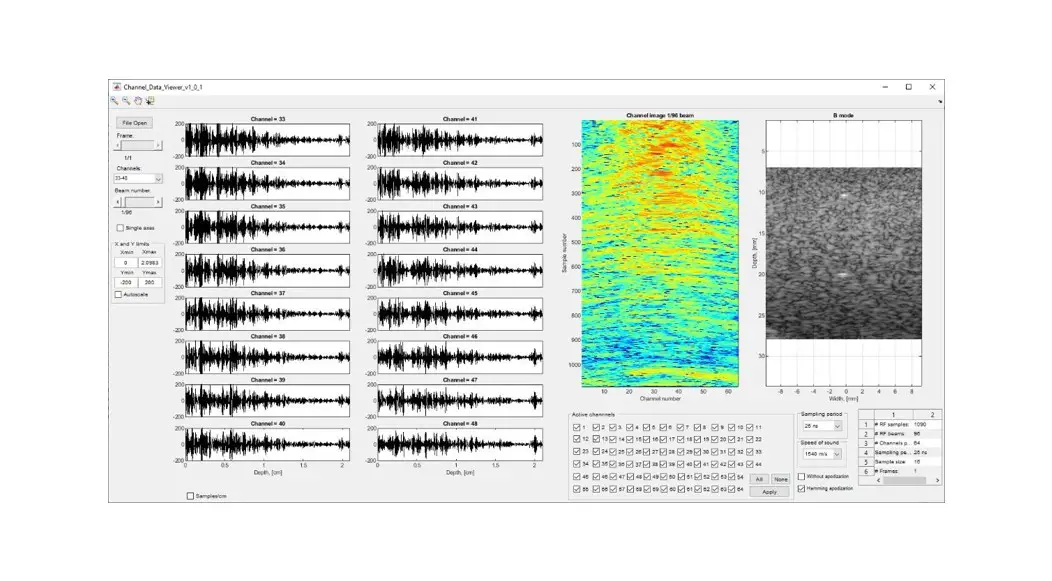Select the '# RF samples' table cell
The image size is (1052, 581).
892,425
